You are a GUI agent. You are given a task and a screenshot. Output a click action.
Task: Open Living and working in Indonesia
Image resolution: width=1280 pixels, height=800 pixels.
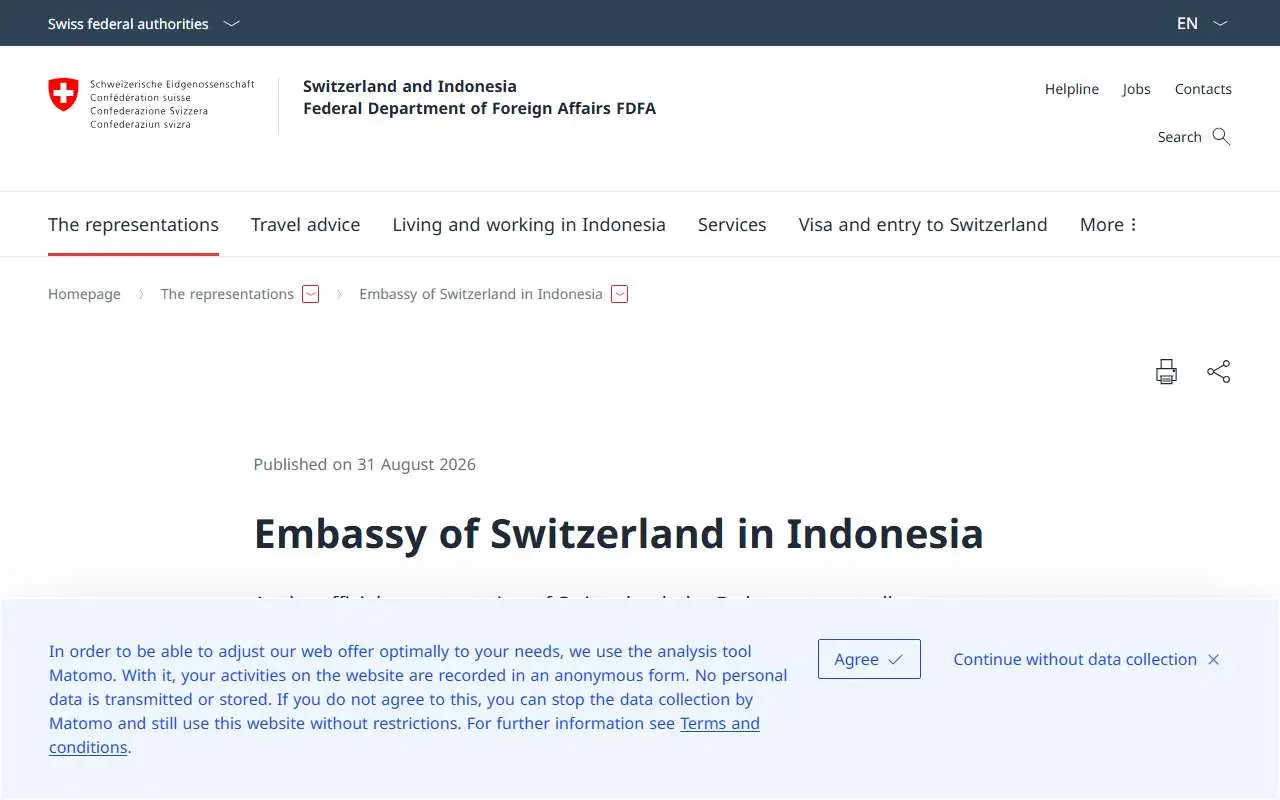pyautogui.click(x=529, y=225)
